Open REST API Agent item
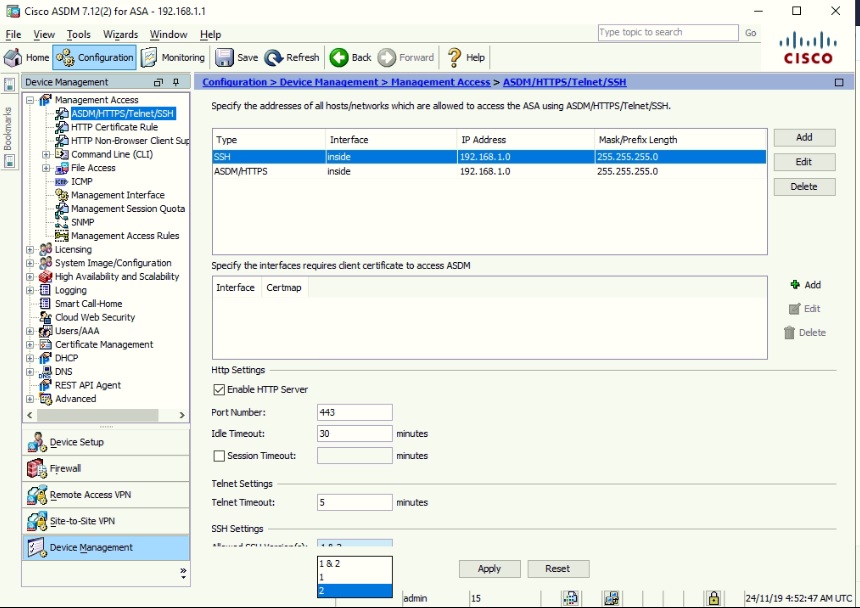860x608 pixels. 88,385
